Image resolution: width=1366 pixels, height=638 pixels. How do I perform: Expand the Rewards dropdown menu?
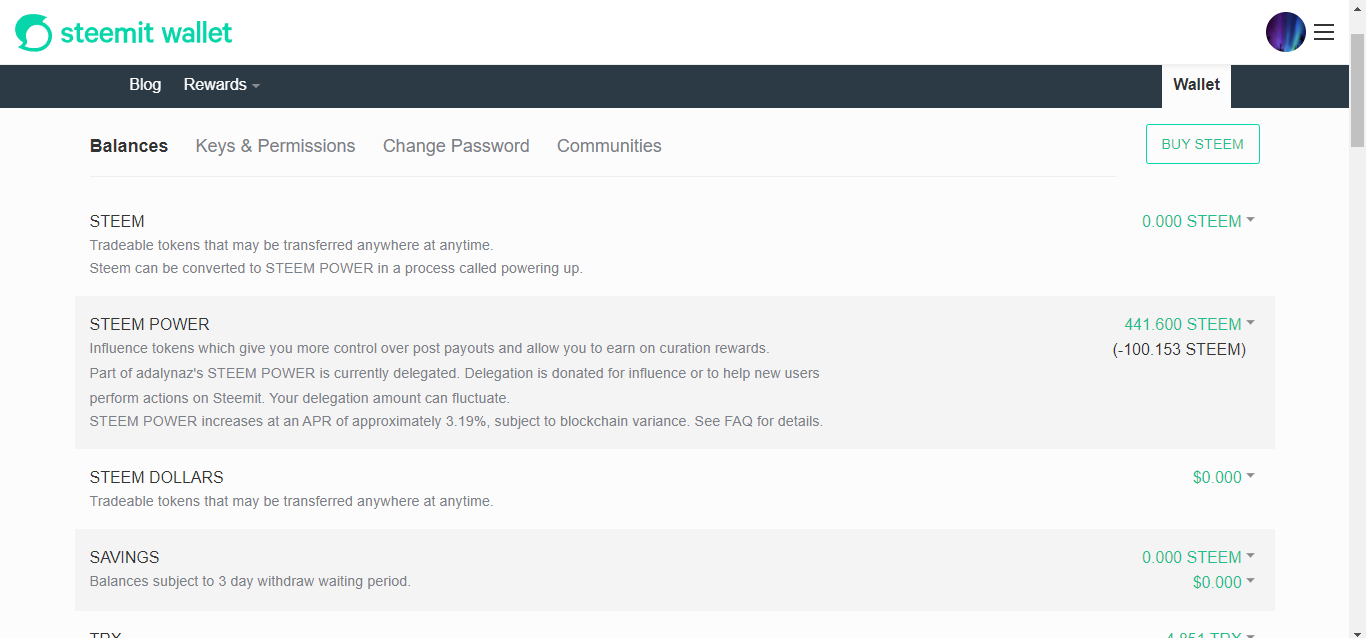click(221, 85)
